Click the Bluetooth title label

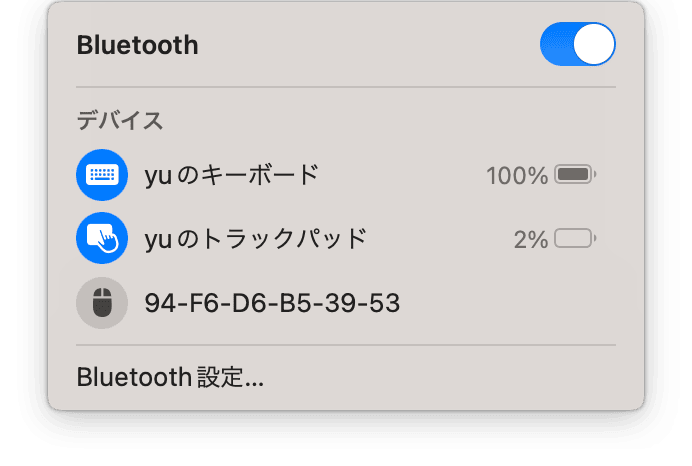point(138,45)
